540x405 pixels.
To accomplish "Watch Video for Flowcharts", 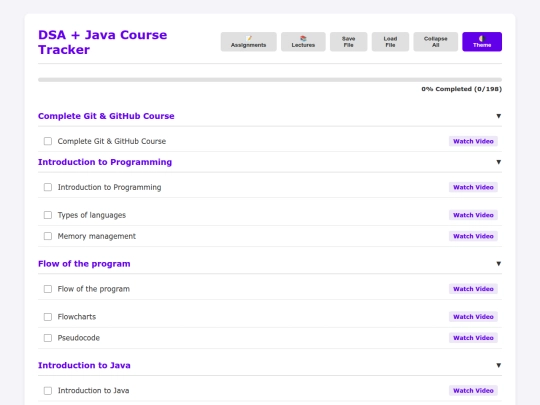I will 473,317.
